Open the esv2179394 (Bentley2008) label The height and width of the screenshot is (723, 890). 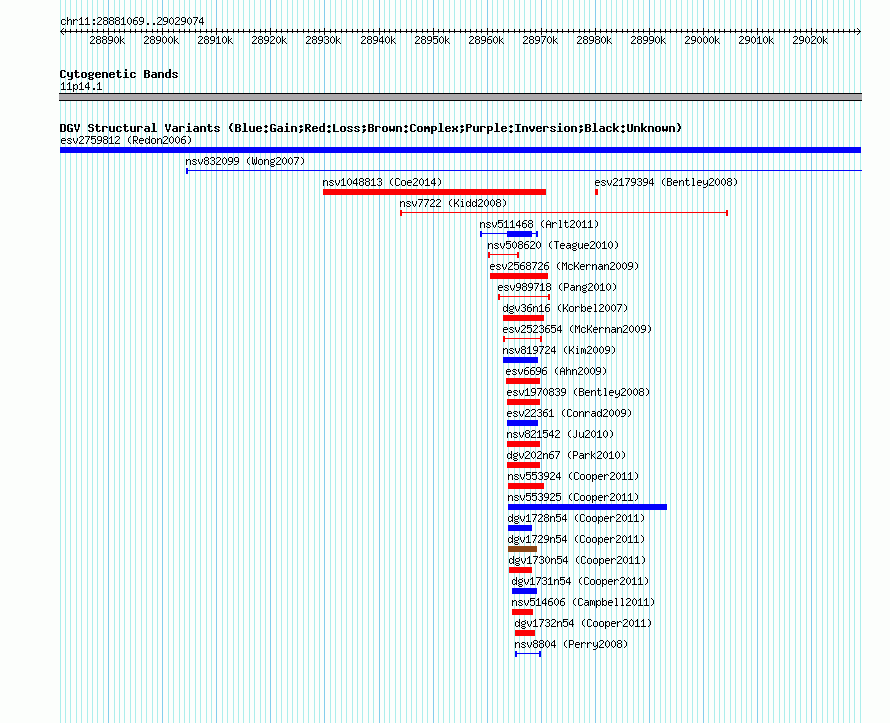[666, 182]
